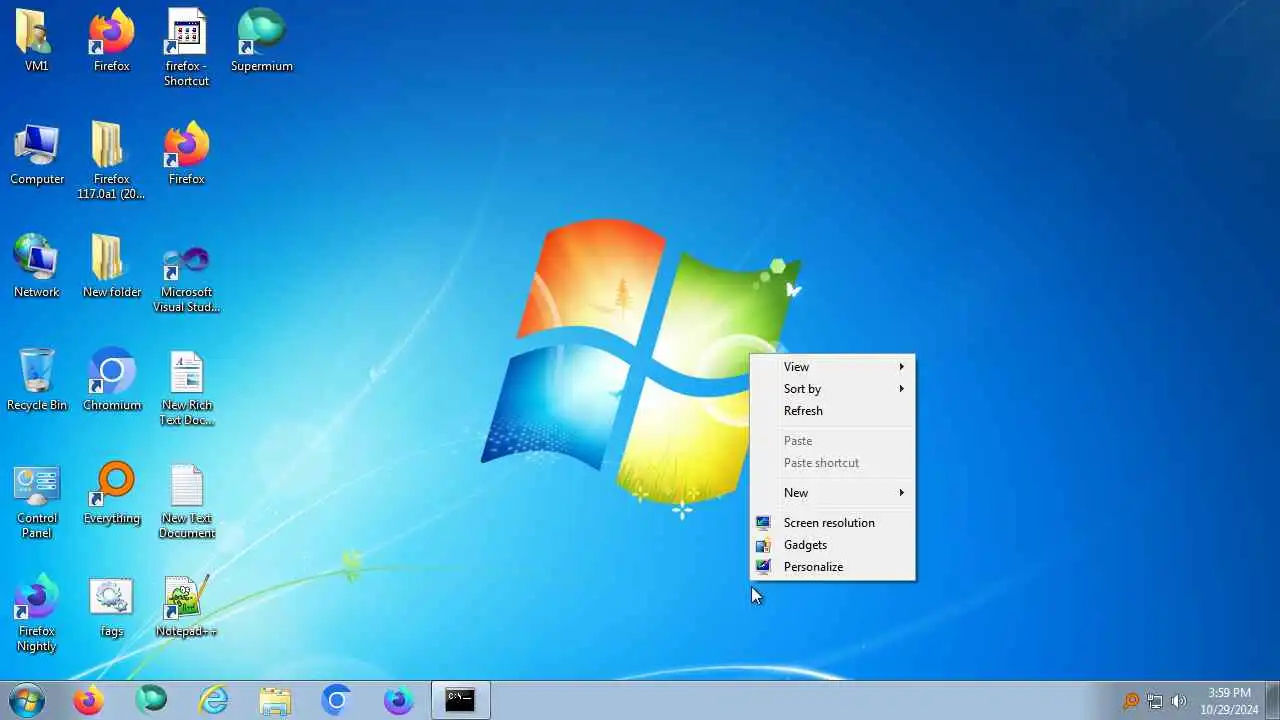
Task: Select the Computer desktop icon
Action: pyautogui.click(x=37, y=154)
